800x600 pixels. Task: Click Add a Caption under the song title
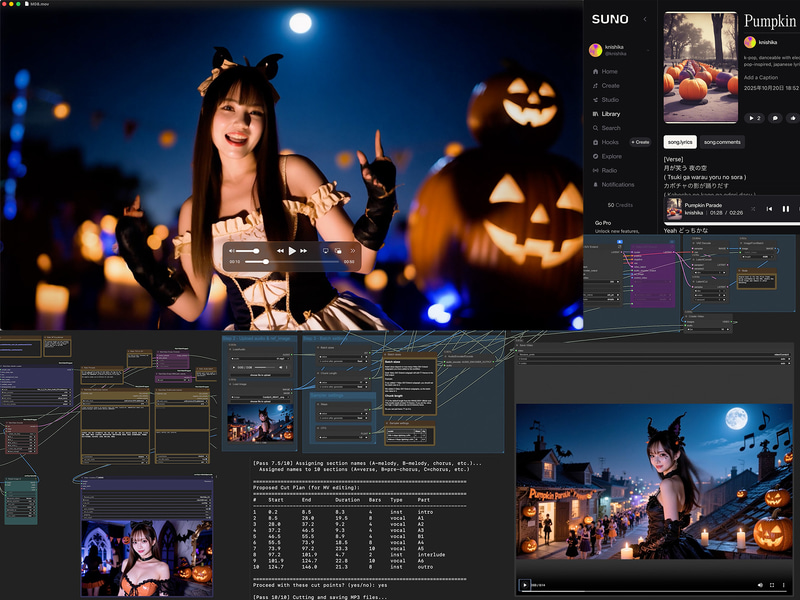[x=762, y=77]
